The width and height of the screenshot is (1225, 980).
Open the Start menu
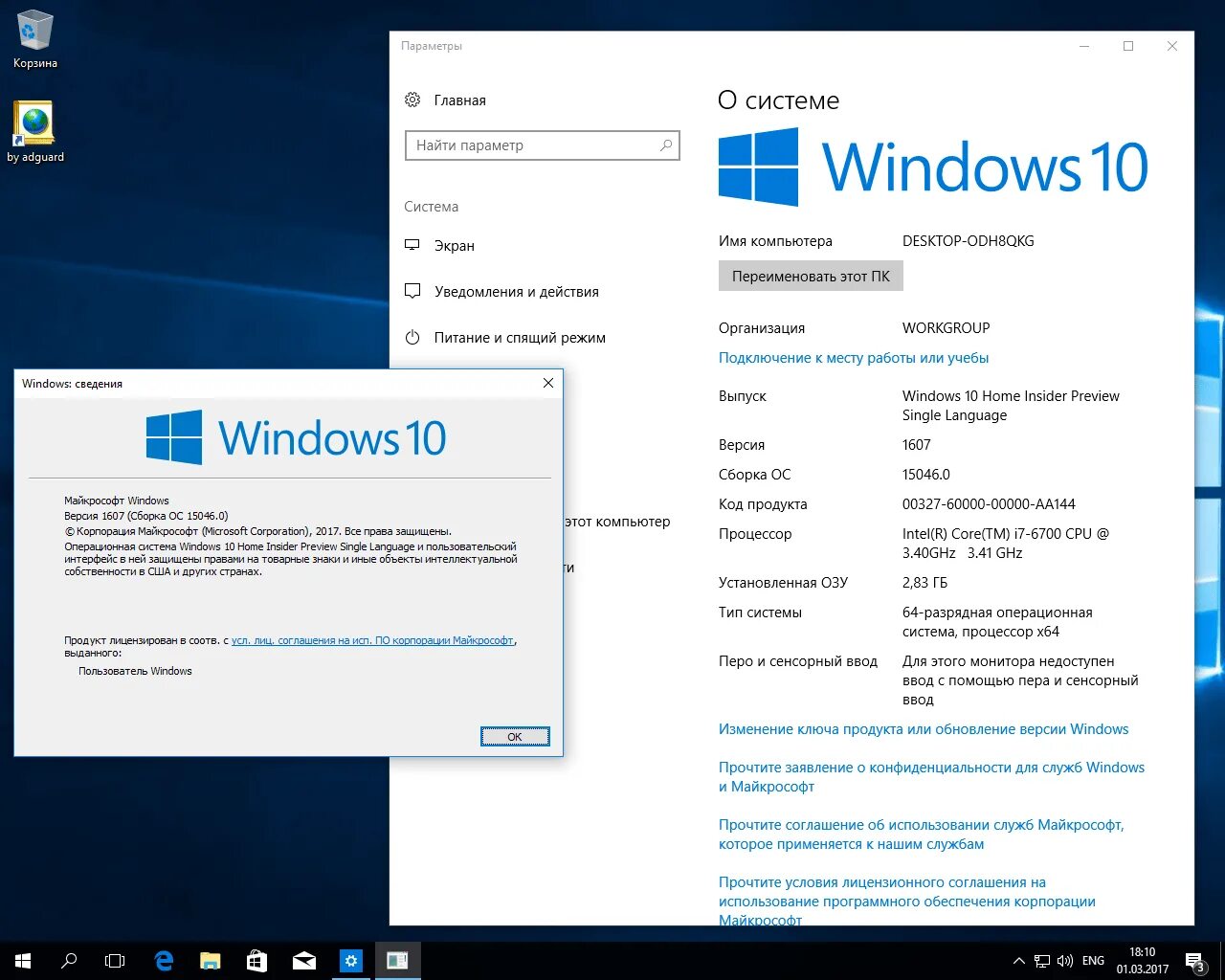coord(23,961)
